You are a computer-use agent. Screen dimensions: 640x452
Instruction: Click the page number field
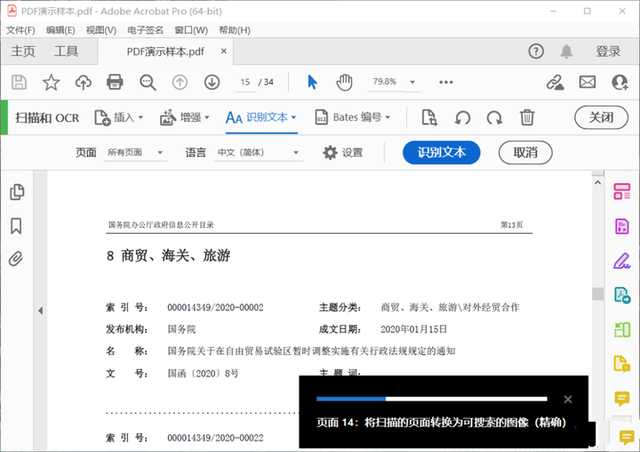point(245,82)
